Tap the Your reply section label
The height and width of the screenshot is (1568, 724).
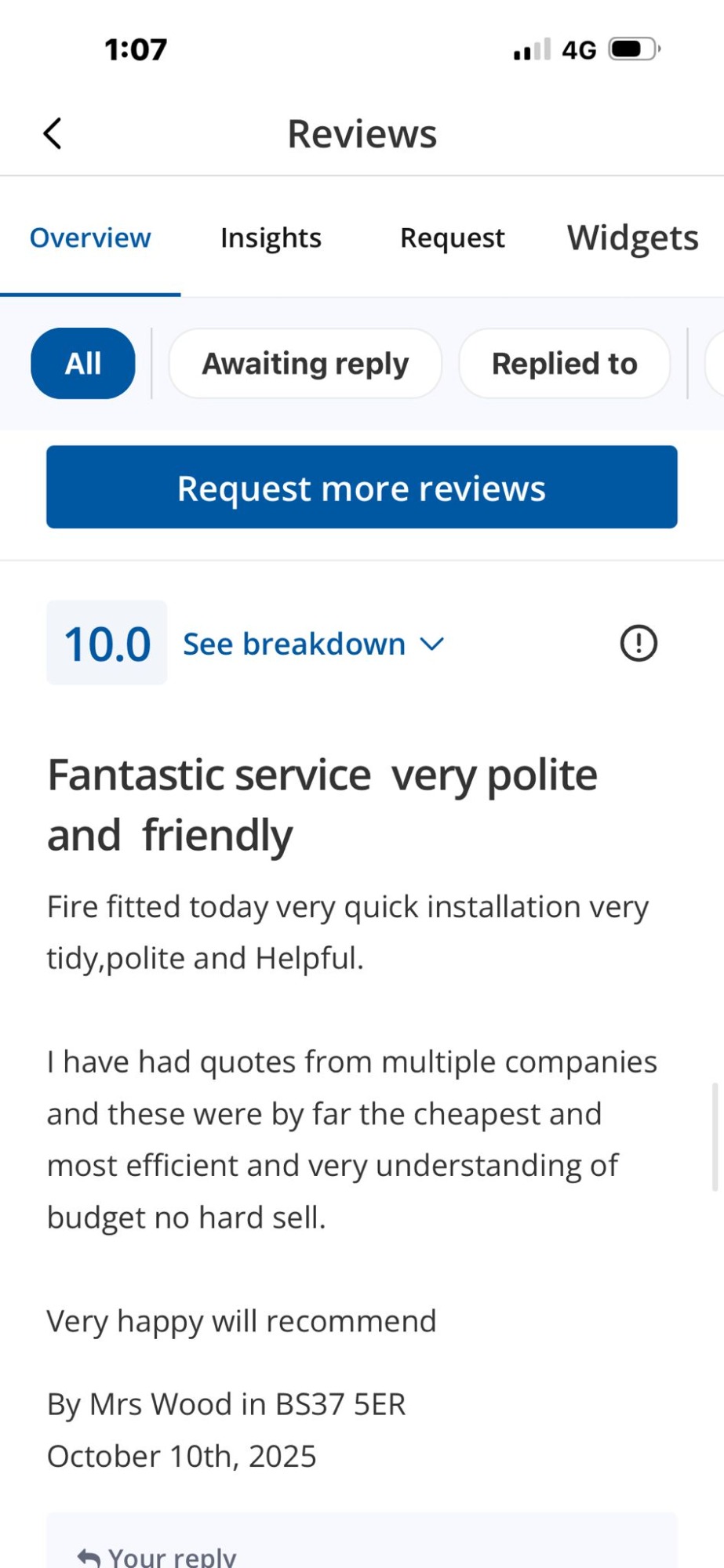coord(173,1557)
